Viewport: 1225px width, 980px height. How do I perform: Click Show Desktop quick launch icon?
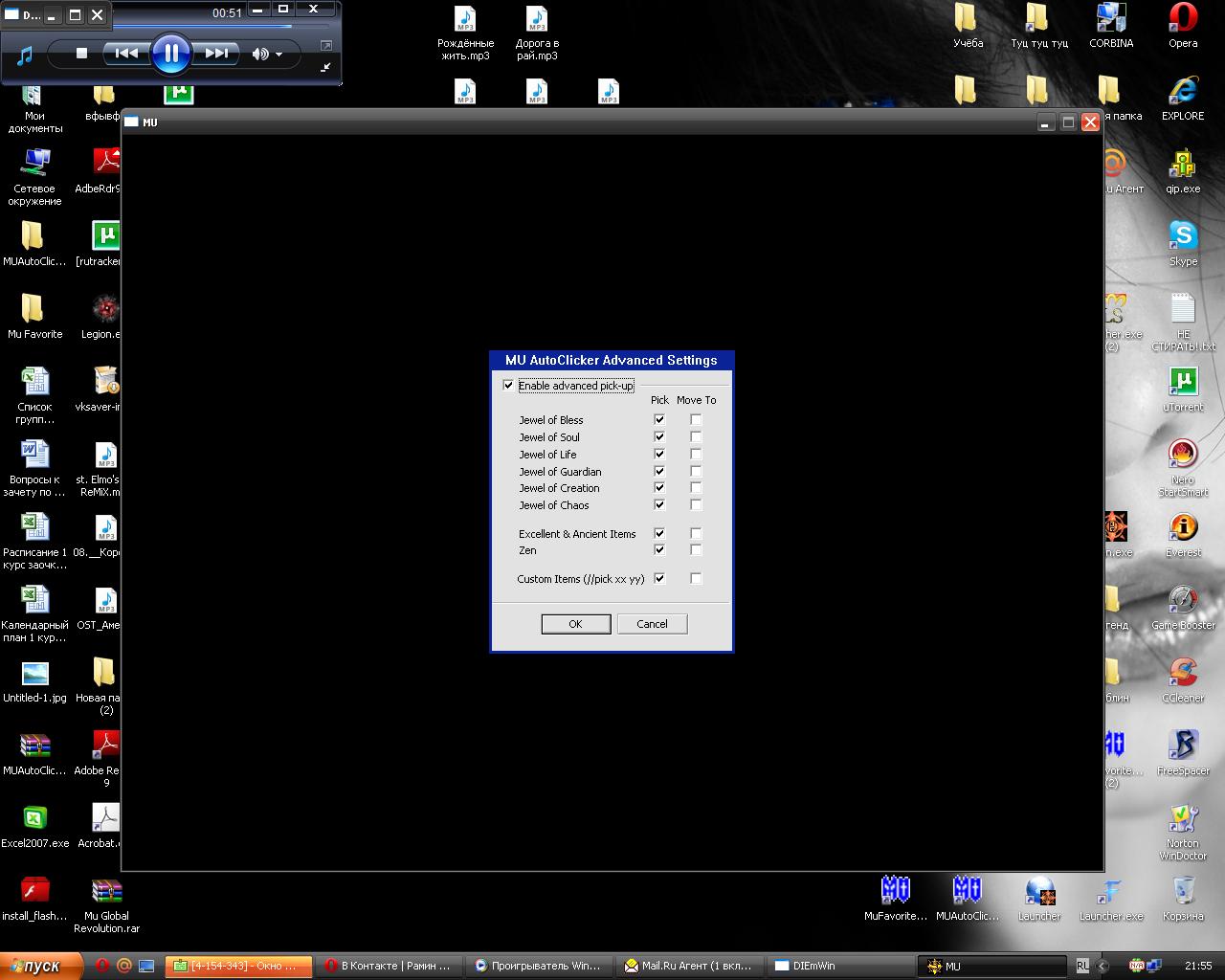point(146,966)
